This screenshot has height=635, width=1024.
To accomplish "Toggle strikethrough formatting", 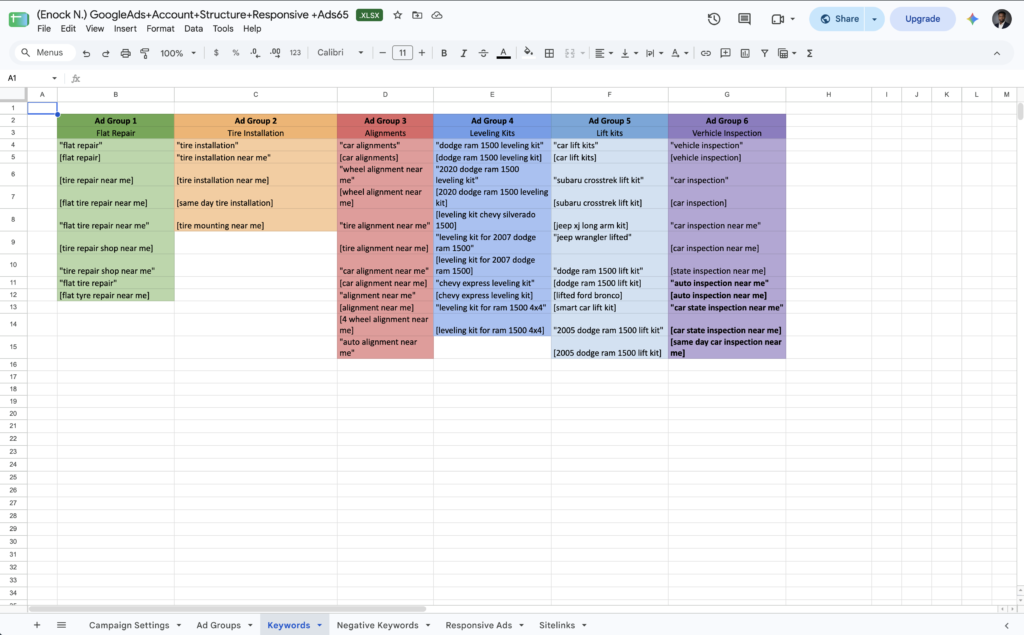I will tap(483, 54).
